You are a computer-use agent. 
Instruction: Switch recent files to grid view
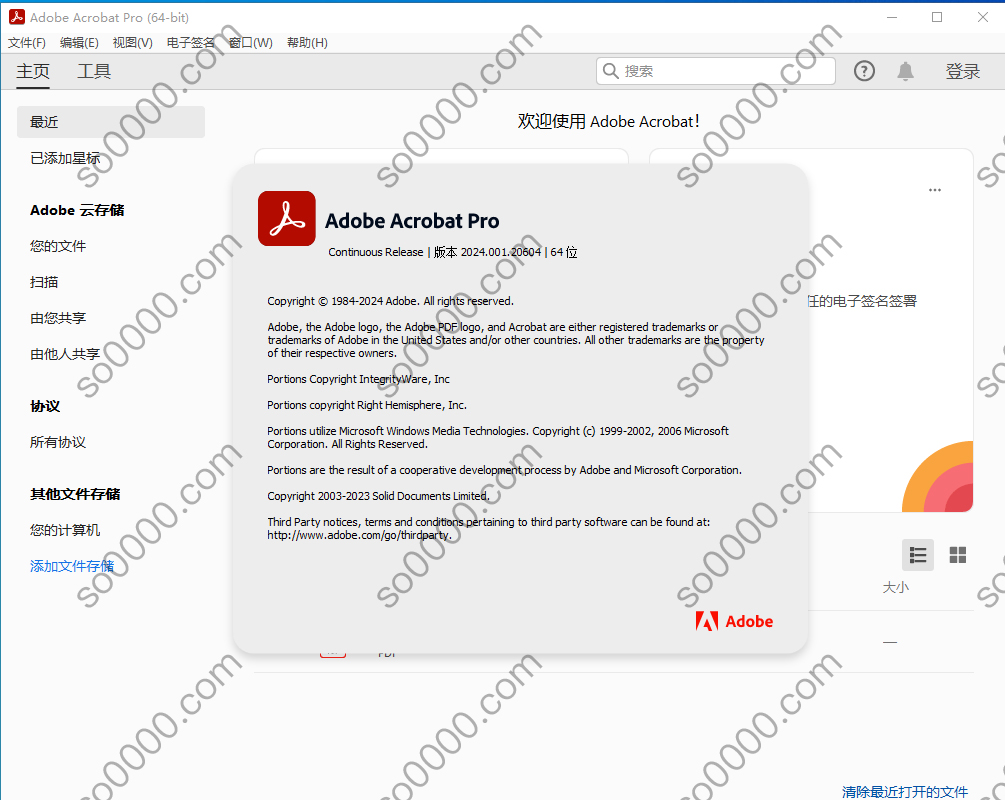[x=958, y=554]
